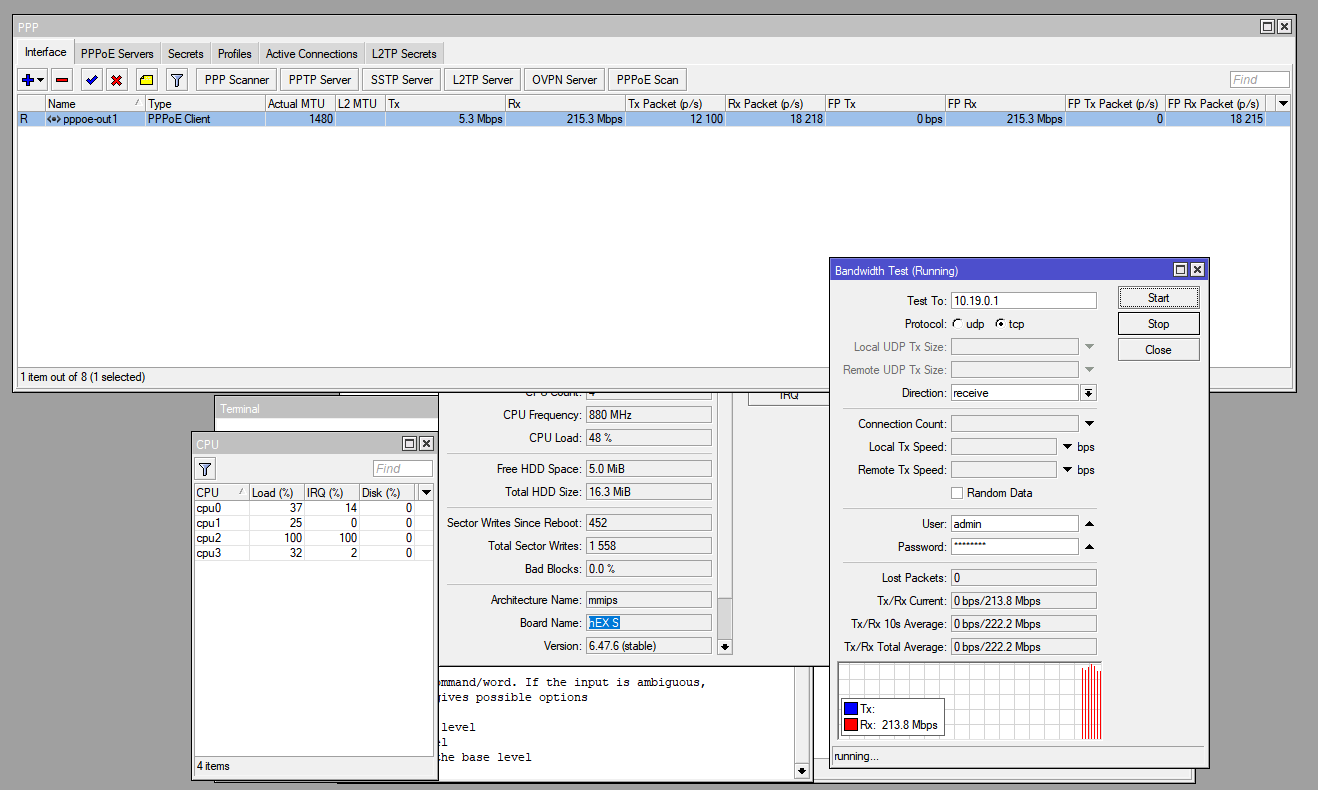Click the blue Tx color swatch

[851, 709]
